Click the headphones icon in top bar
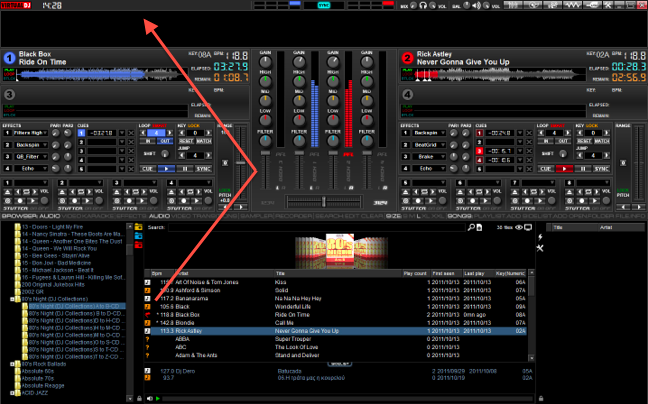Image resolution: width=648 pixels, height=404 pixels. point(423,5)
